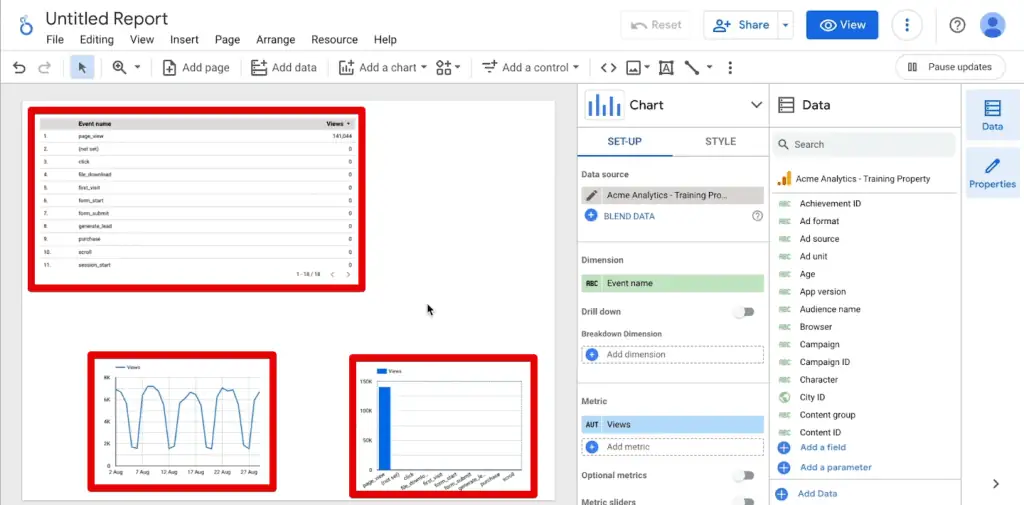Open the Data side panel tab
The width and height of the screenshot is (1024, 505).
(992, 116)
